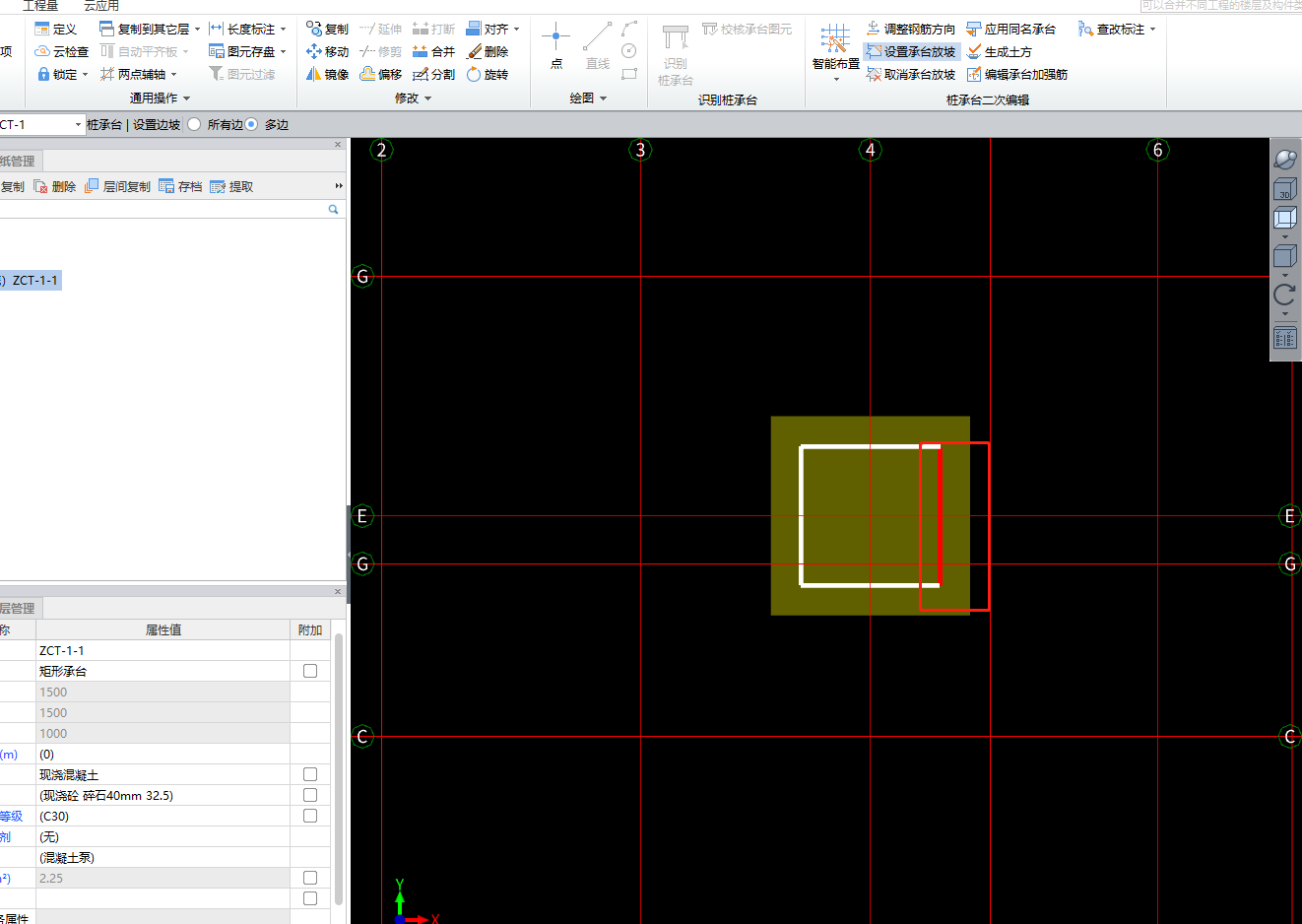
Task: Click 取消承台放坡 cancel cap slope tool
Action: point(910,74)
